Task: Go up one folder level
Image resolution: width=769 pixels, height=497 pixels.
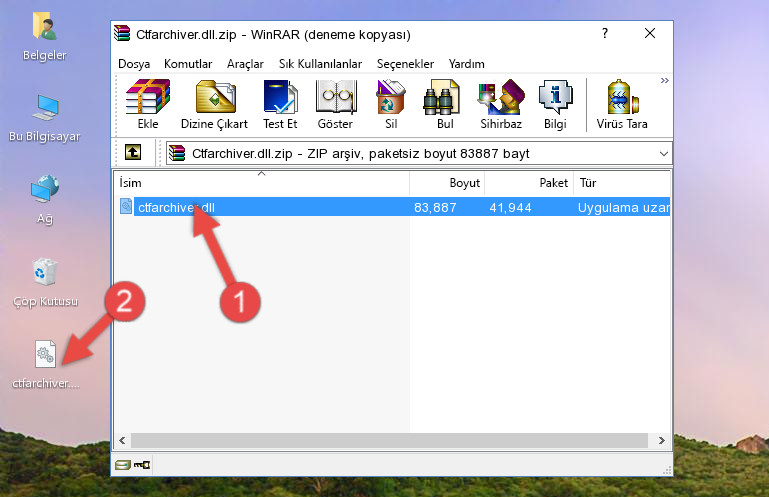Action: (x=133, y=152)
